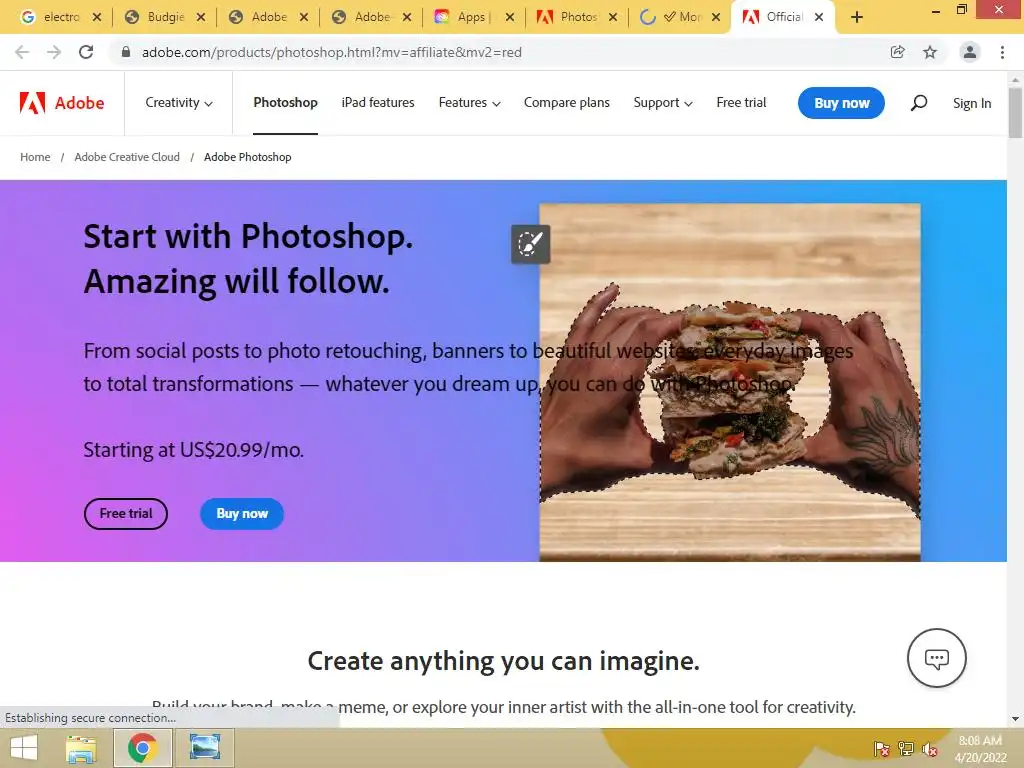Click the Adobe Photoshop breadcrumb text
Image resolution: width=1024 pixels, height=768 pixels.
click(x=248, y=157)
